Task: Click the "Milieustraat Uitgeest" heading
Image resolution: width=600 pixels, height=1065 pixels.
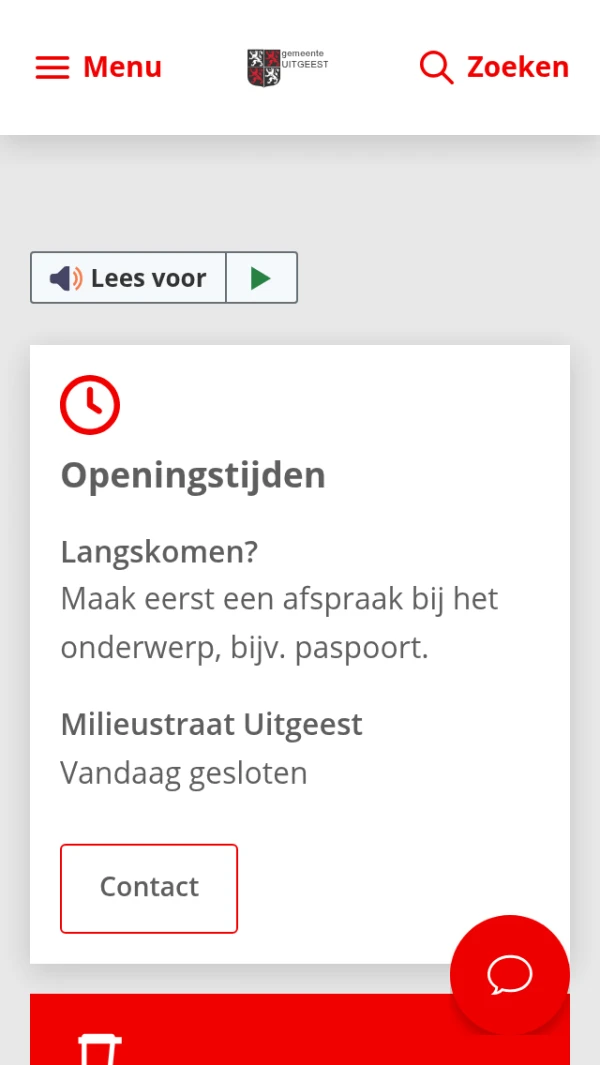Action: [x=211, y=724]
